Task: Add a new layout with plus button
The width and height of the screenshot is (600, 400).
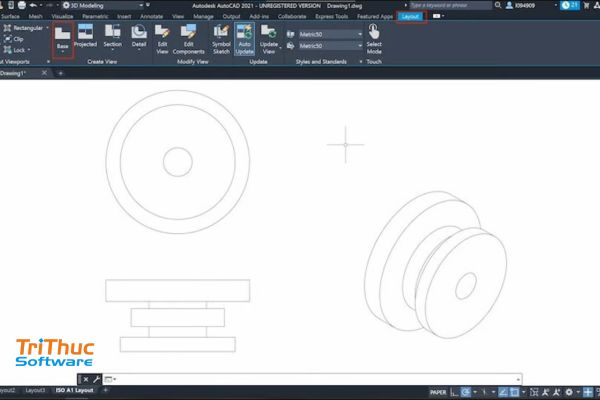Action: point(105,390)
